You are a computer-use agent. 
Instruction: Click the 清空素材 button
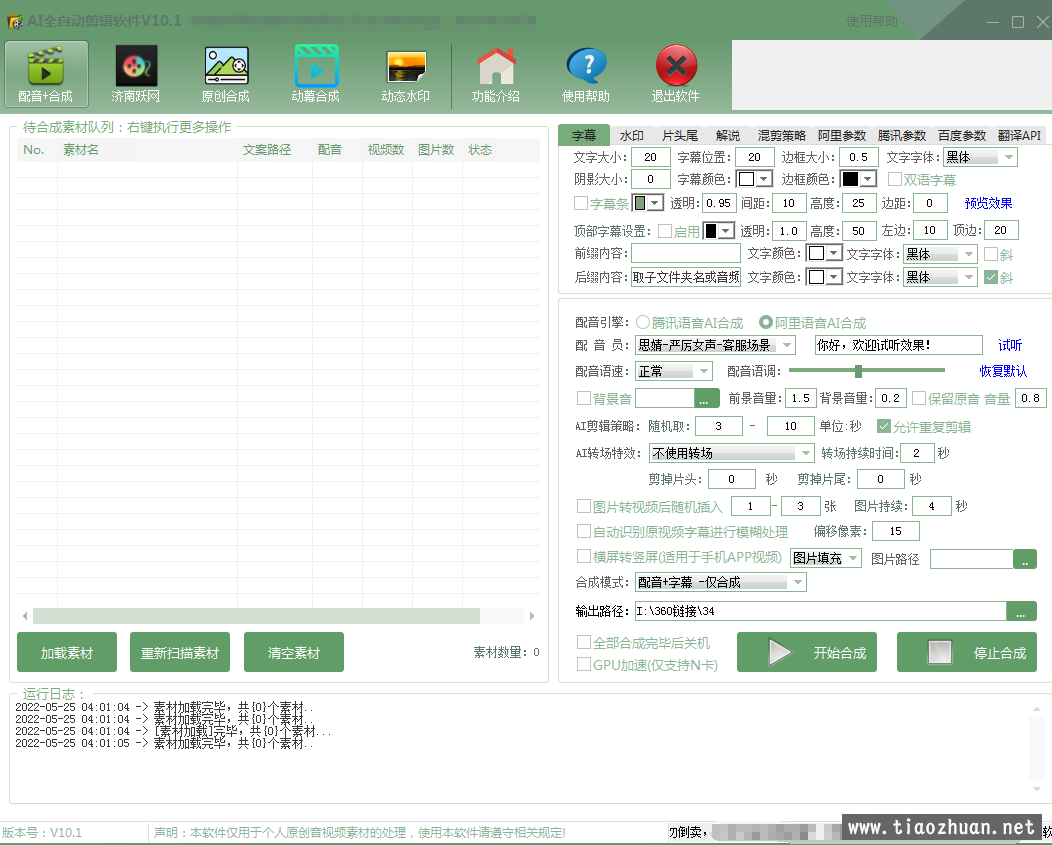[294, 652]
